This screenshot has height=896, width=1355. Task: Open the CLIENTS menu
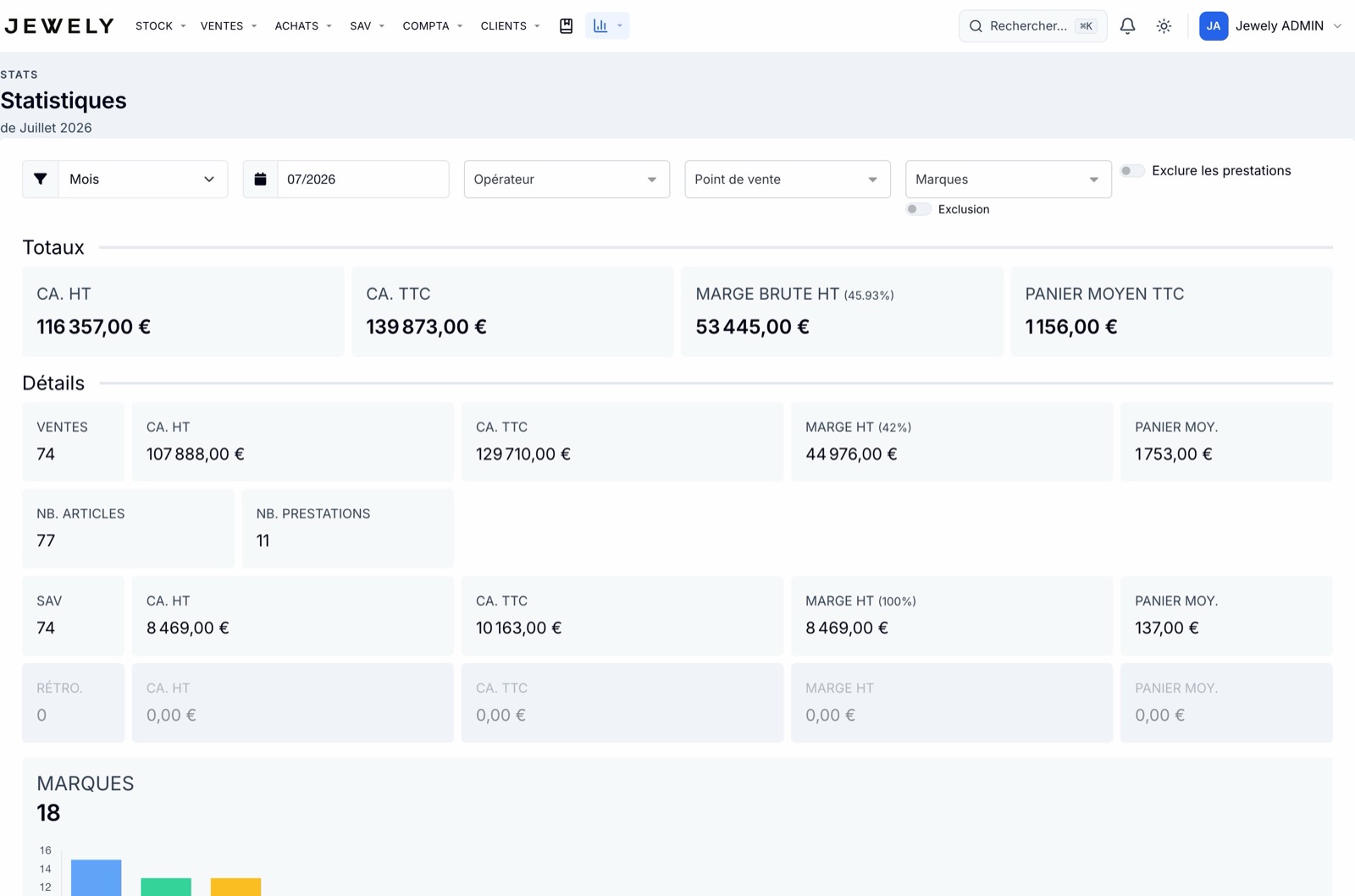511,26
